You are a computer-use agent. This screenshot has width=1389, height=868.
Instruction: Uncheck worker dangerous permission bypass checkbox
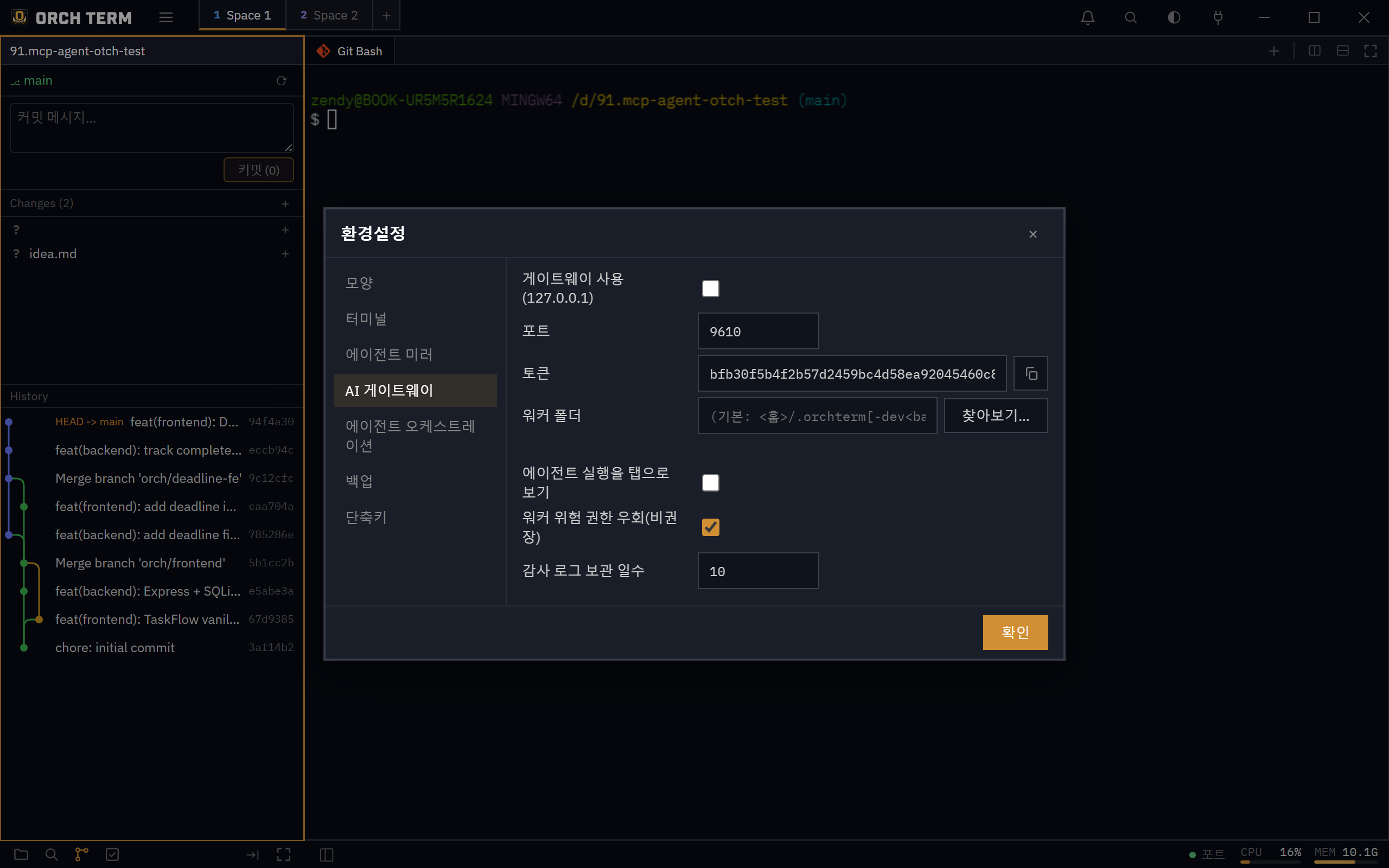tap(711, 527)
